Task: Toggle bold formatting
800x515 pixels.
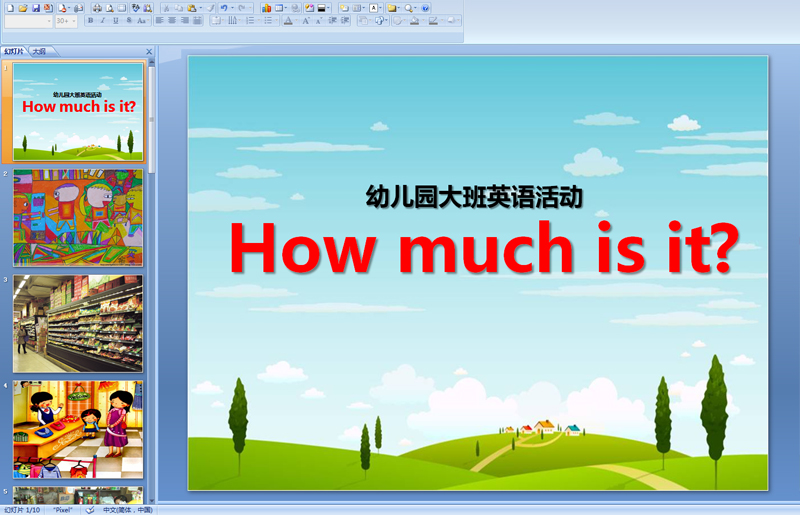Action: 90,20
